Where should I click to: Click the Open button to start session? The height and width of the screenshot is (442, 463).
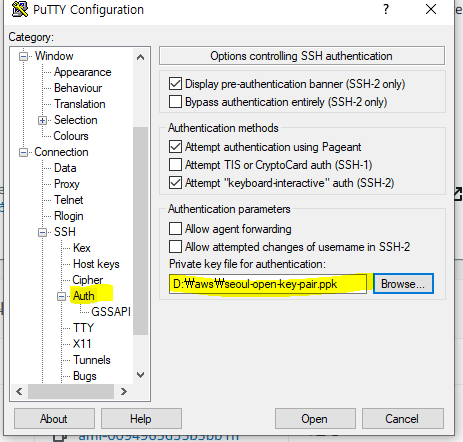click(315, 419)
